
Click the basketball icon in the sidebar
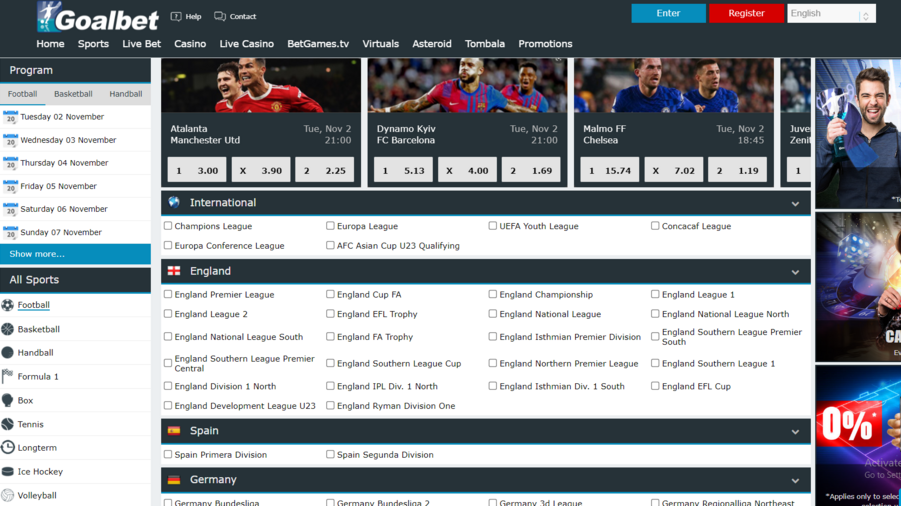coord(8,329)
